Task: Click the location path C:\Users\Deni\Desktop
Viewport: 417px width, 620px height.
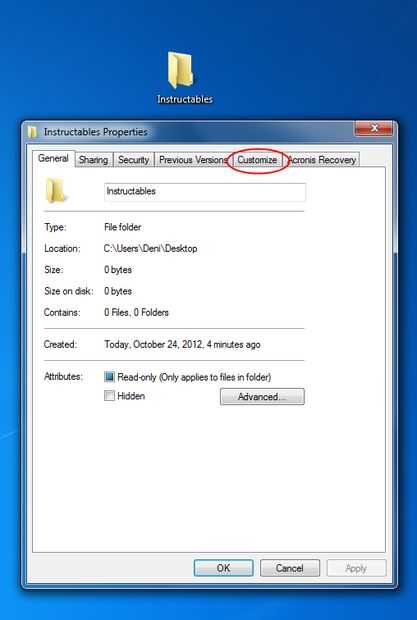Action: tap(151, 249)
